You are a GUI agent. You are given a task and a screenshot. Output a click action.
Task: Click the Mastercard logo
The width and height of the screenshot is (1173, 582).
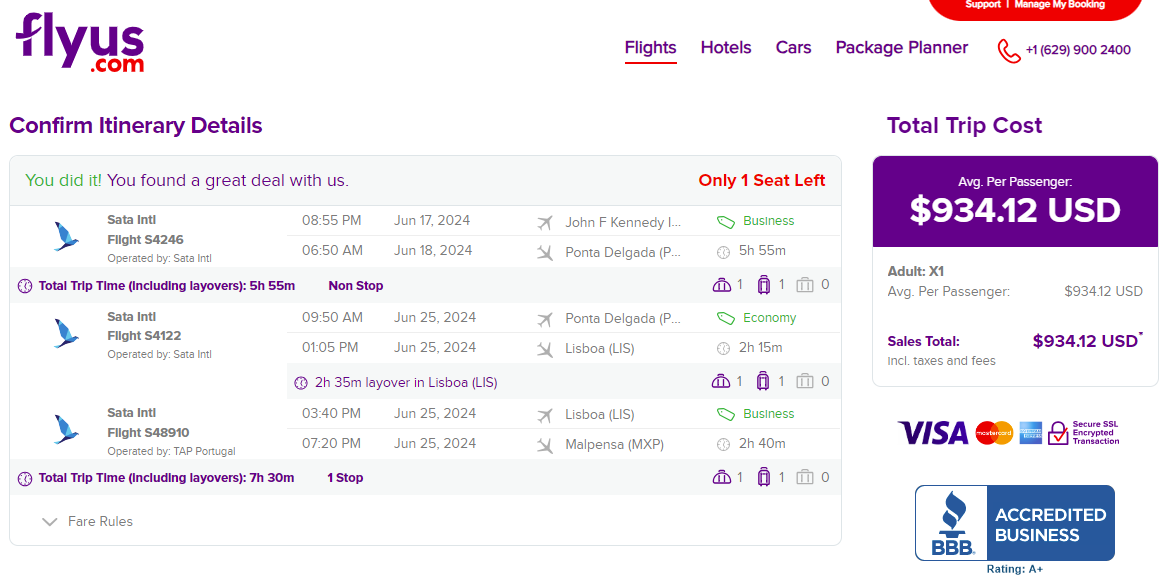click(994, 432)
